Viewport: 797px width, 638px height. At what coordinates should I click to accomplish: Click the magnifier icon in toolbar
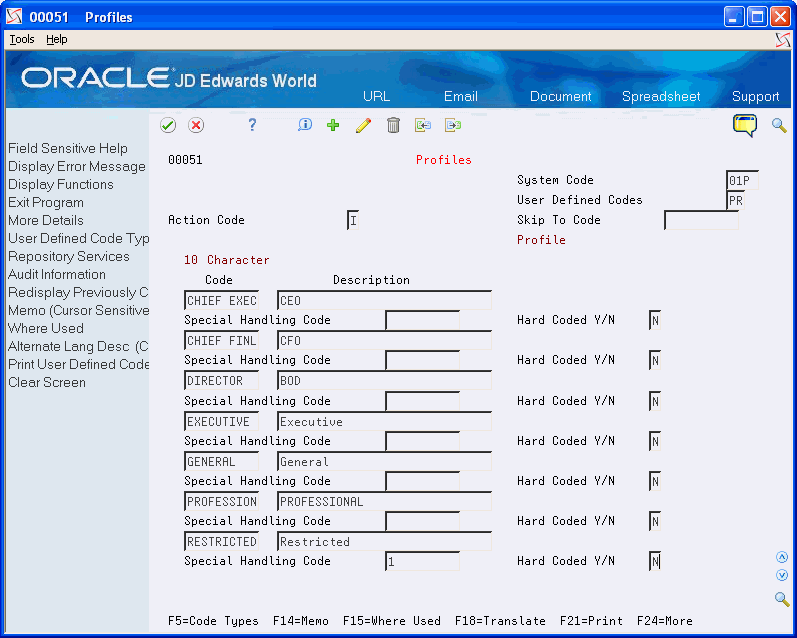(x=779, y=125)
